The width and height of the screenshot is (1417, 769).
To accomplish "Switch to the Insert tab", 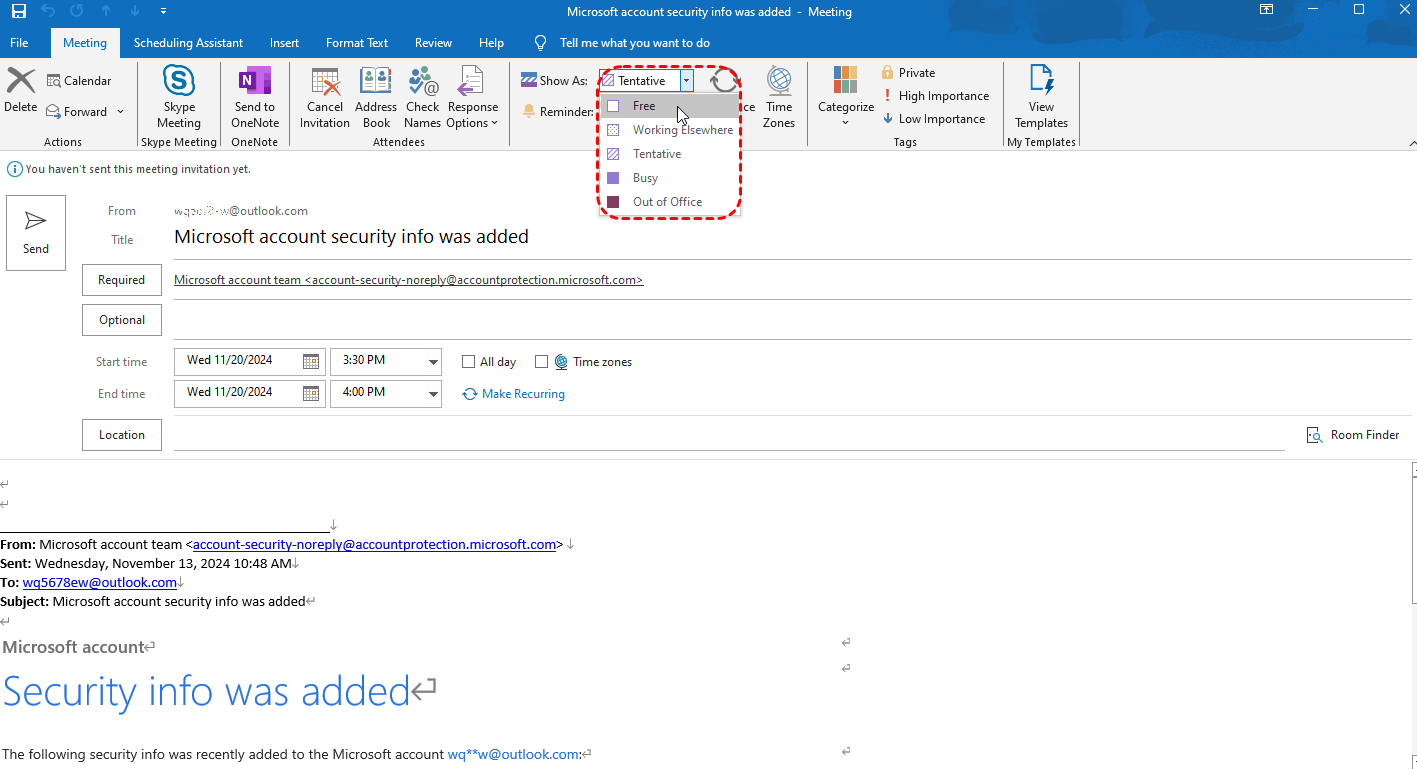I will 284,43.
